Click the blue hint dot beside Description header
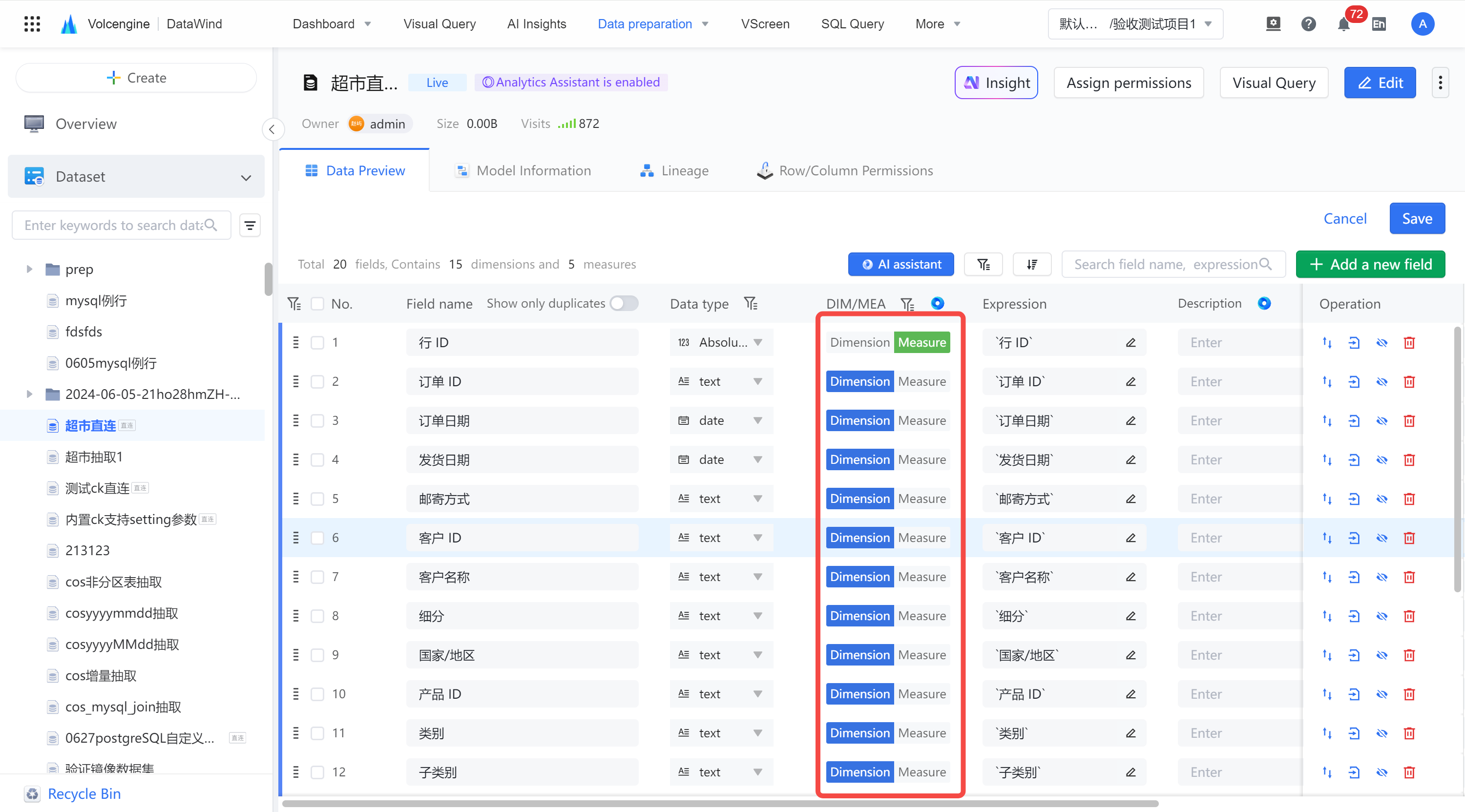1465x812 pixels. pyautogui.click(x=1264, y=304)
